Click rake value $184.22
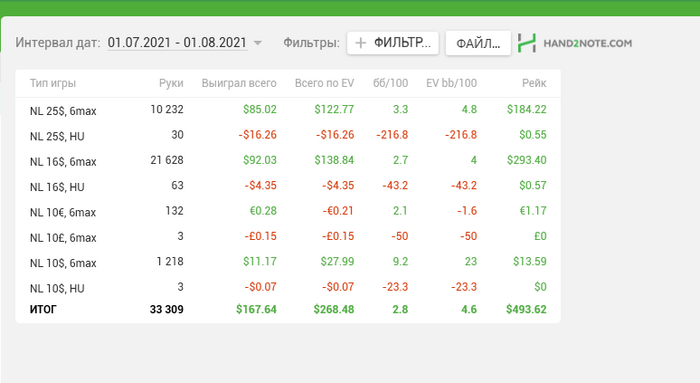 [x=526, y=109]
